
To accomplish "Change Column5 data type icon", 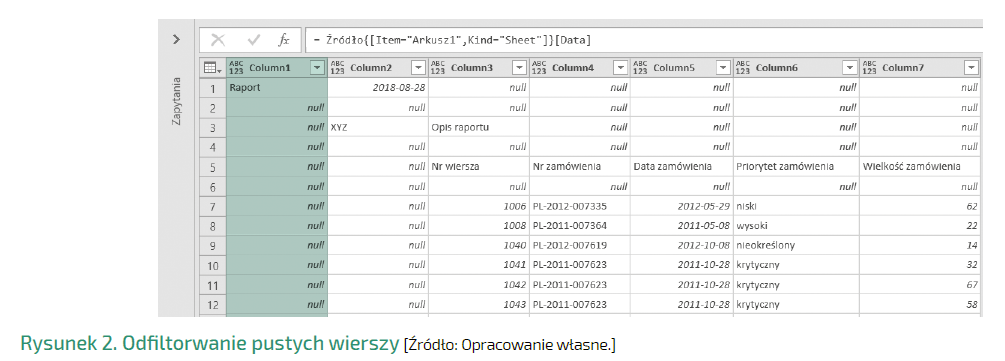I will pos(640,67).
